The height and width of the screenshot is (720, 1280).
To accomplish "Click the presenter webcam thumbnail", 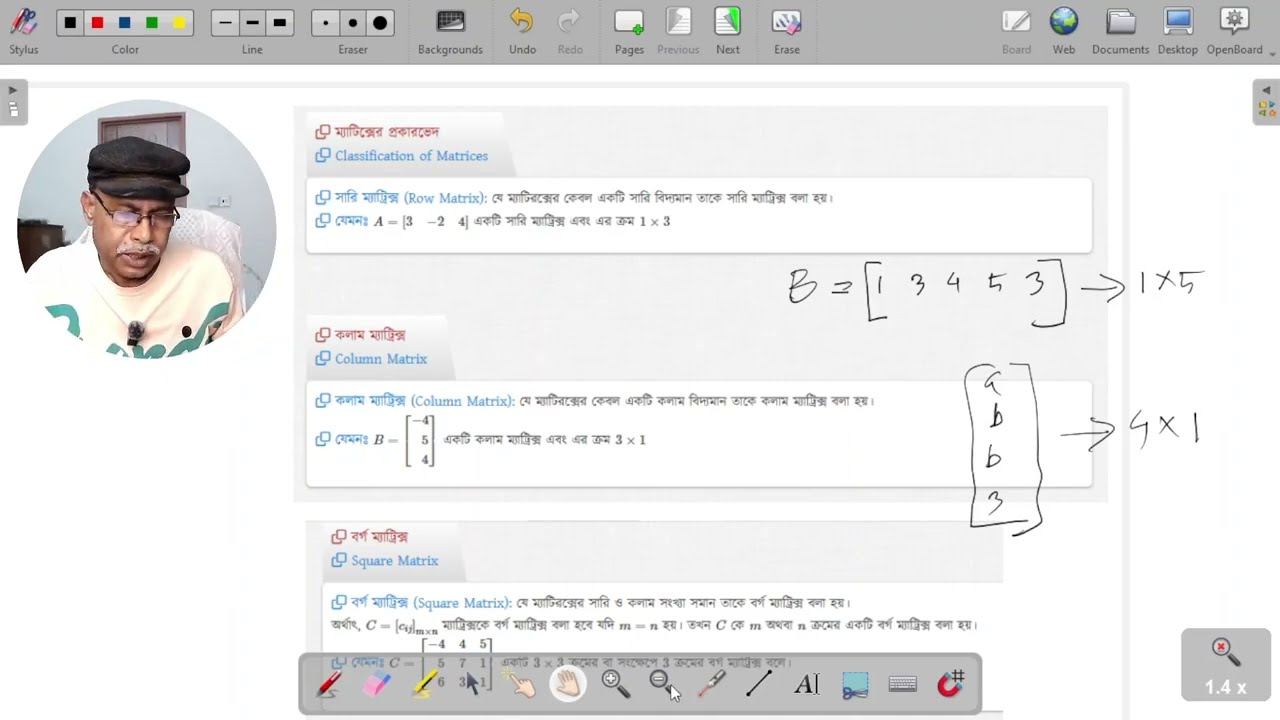I will click(x=147, y=229).
